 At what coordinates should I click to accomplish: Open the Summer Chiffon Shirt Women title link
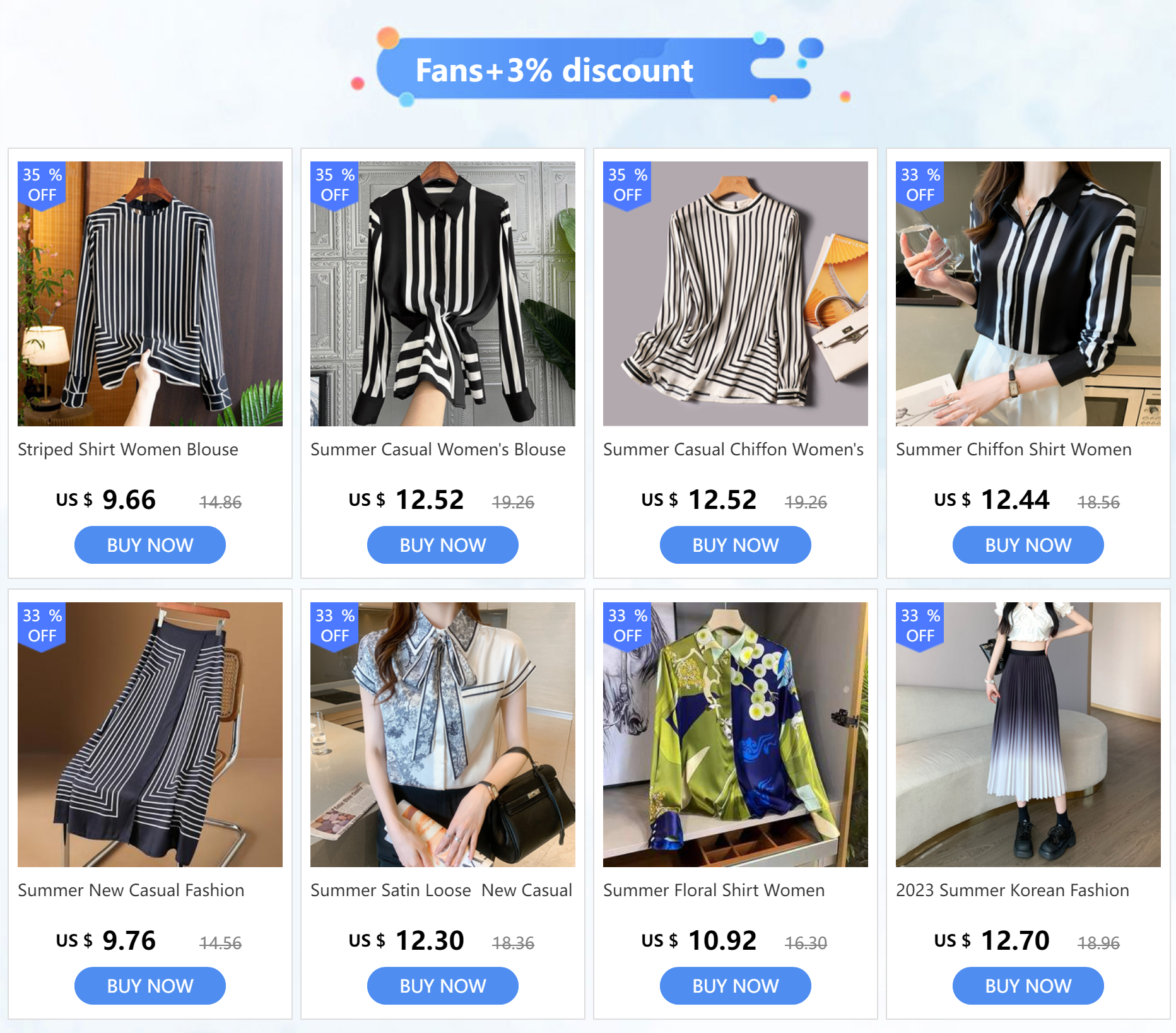pyautogui.click(x=1013, y=450)
